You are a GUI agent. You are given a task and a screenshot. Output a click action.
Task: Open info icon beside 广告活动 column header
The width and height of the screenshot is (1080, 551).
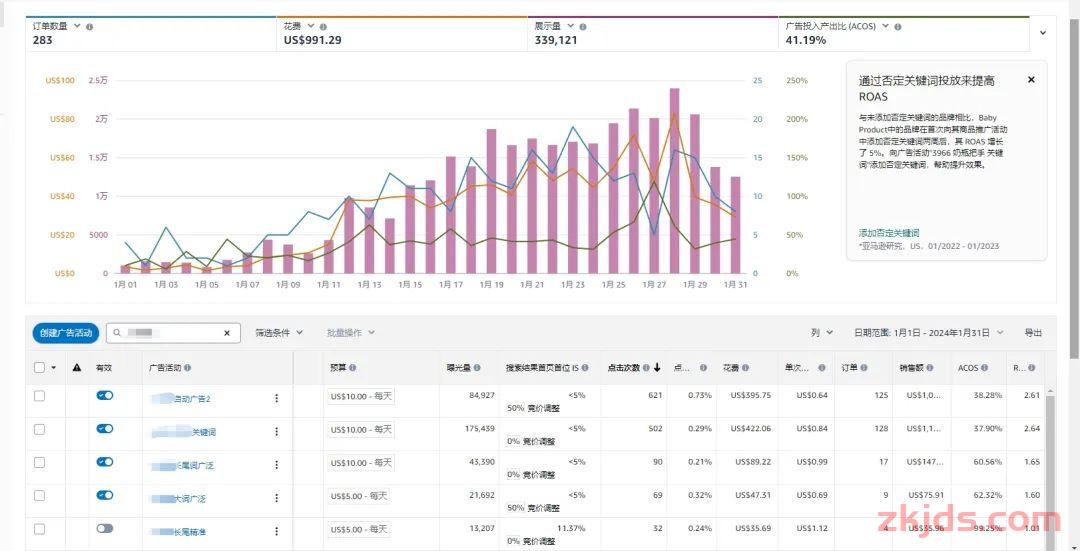[188, 368]
